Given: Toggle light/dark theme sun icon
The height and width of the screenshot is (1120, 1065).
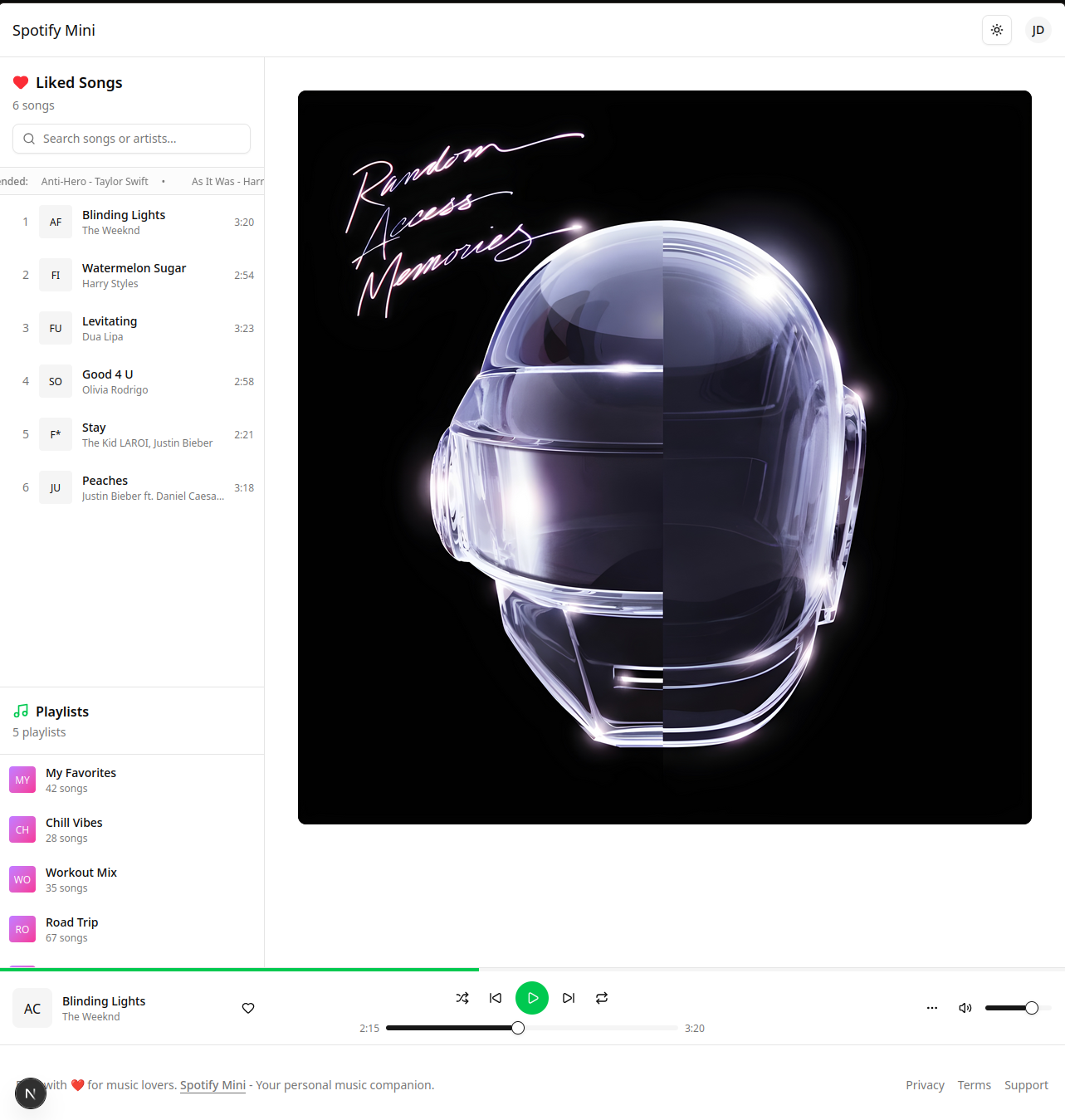Looking at the screenshot, I should 997,30.
